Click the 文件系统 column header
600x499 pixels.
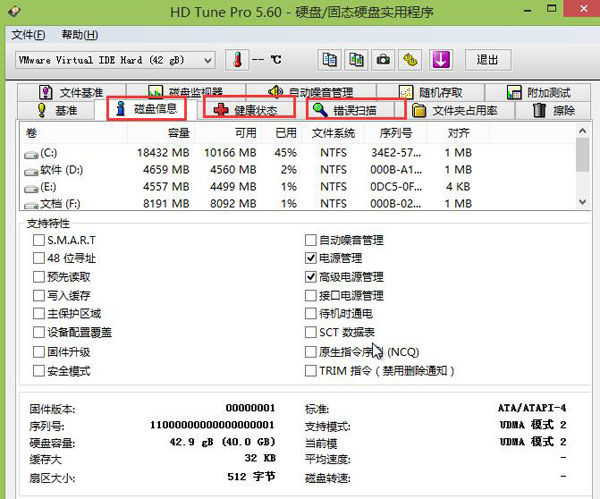click(334, 133)
